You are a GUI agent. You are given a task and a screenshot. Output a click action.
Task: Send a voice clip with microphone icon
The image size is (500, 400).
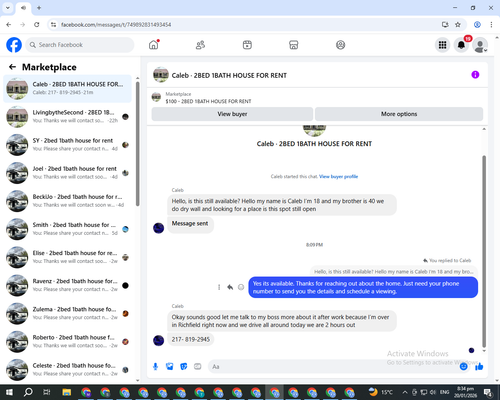(155, 367)
